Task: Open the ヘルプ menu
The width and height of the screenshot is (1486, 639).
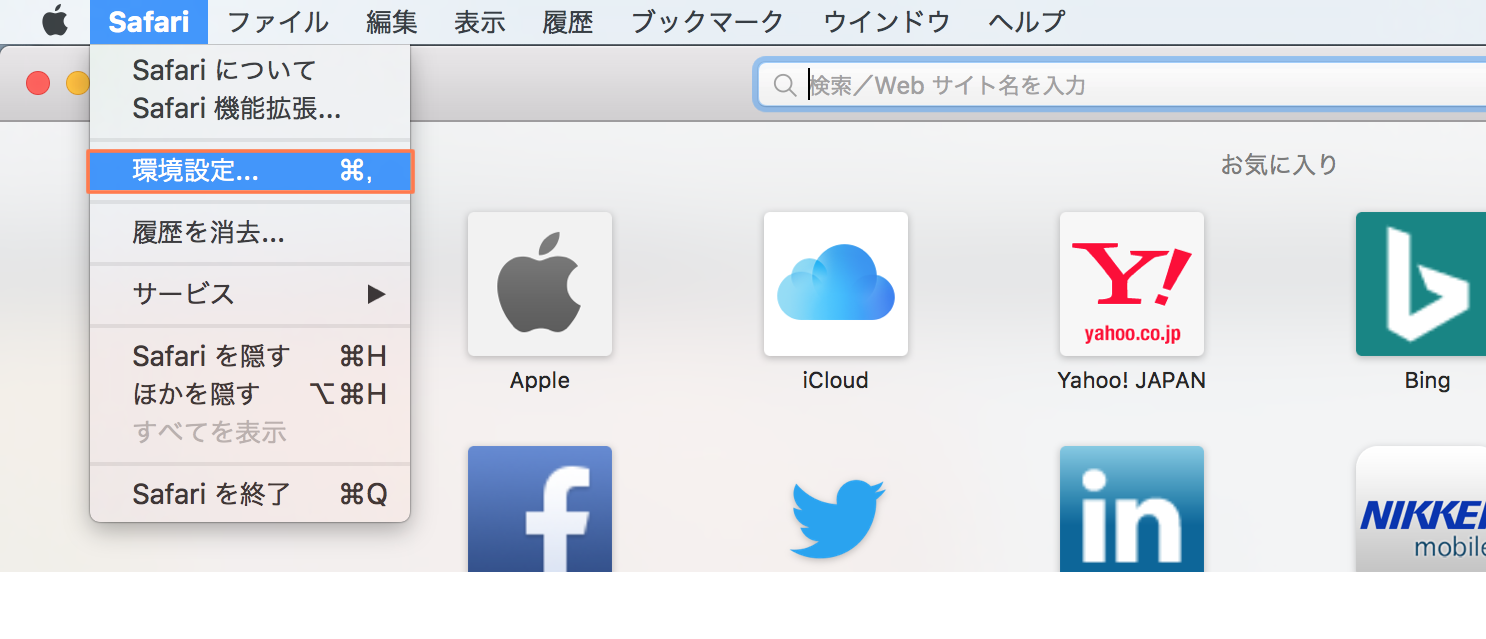Action: click(x=1026, y=21)
